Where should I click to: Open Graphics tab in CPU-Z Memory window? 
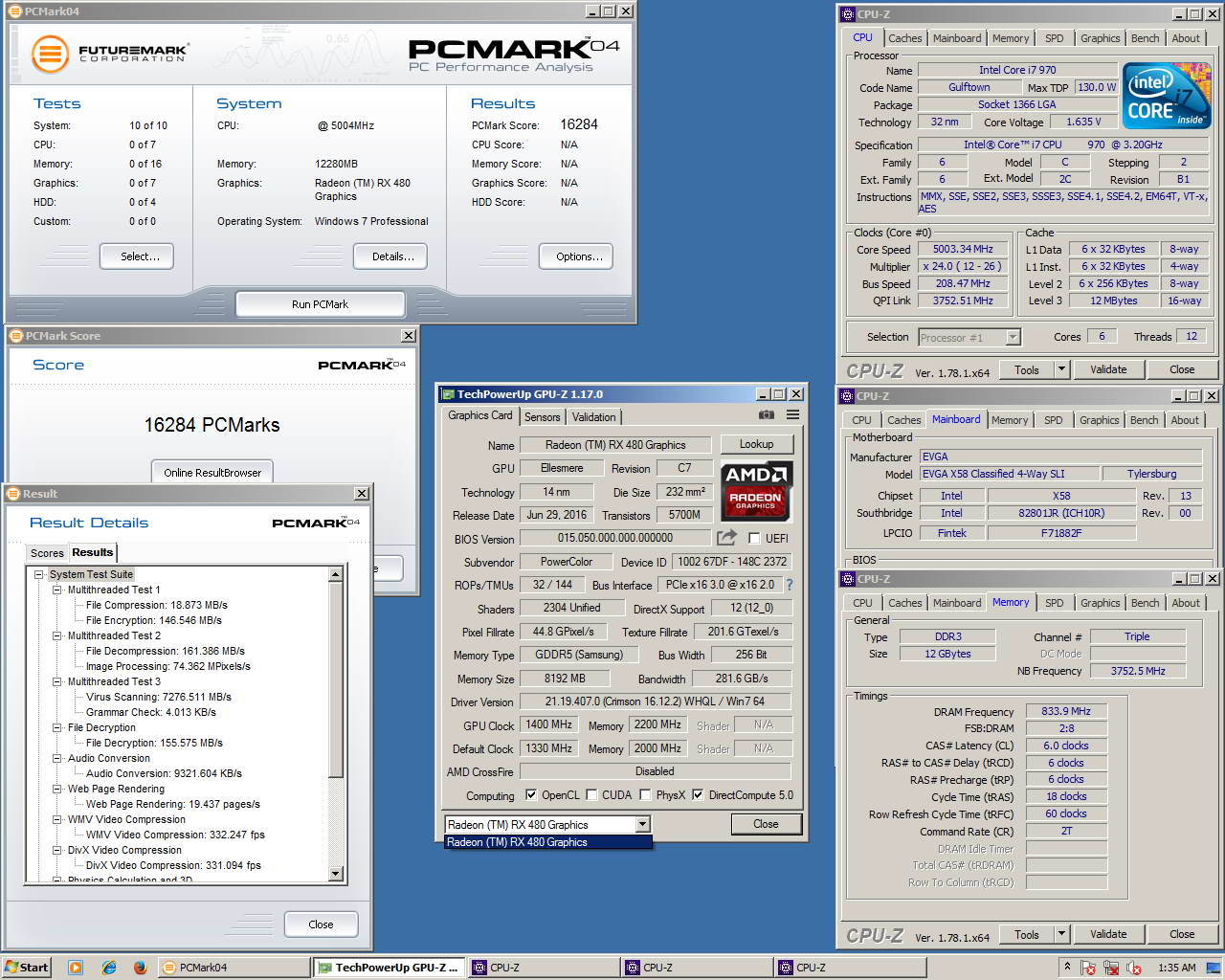1100,603
